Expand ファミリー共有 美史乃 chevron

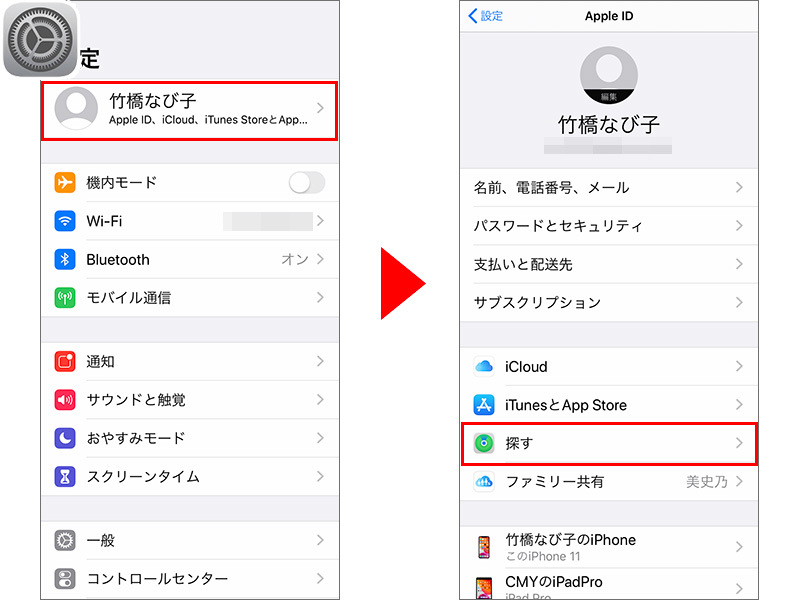pyautogui.click(x=739, y=481)
